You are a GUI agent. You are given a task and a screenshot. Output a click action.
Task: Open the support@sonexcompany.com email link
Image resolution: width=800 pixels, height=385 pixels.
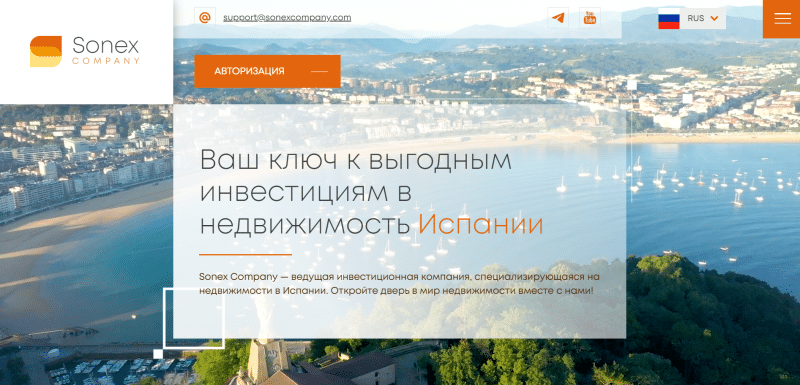tap(287, 17)
